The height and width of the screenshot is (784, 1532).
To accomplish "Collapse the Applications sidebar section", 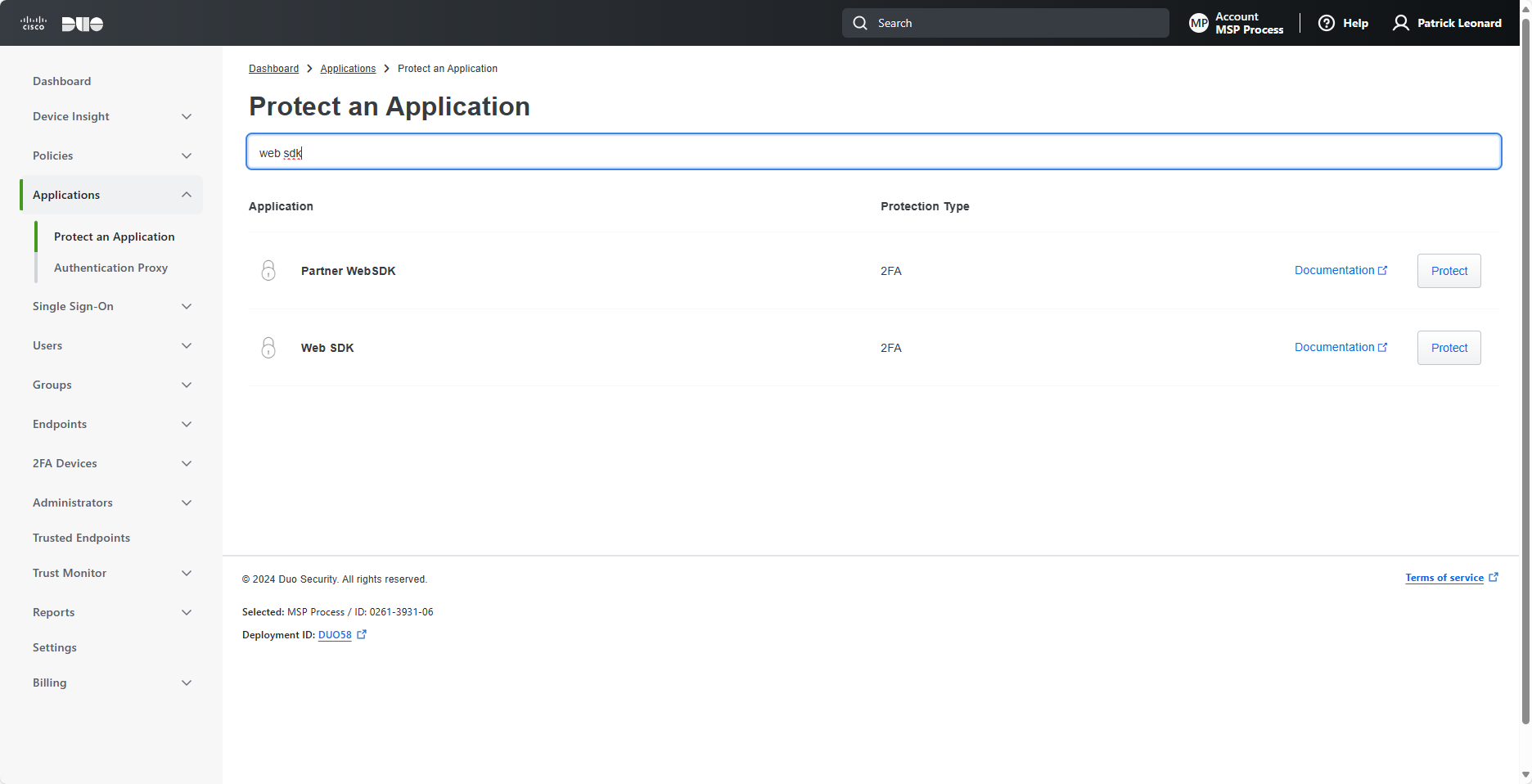I will point(187,195).
